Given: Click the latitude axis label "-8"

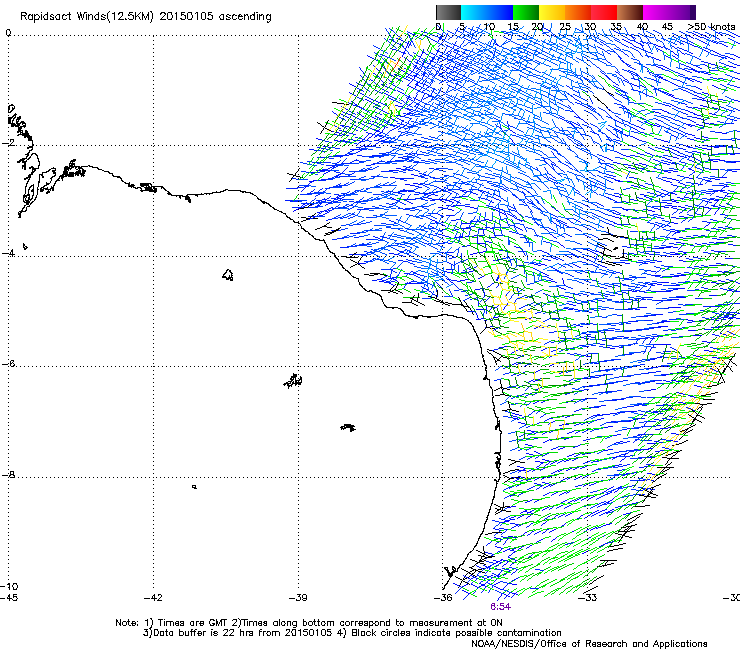Looking at the screenshot, I should (8, 474).
